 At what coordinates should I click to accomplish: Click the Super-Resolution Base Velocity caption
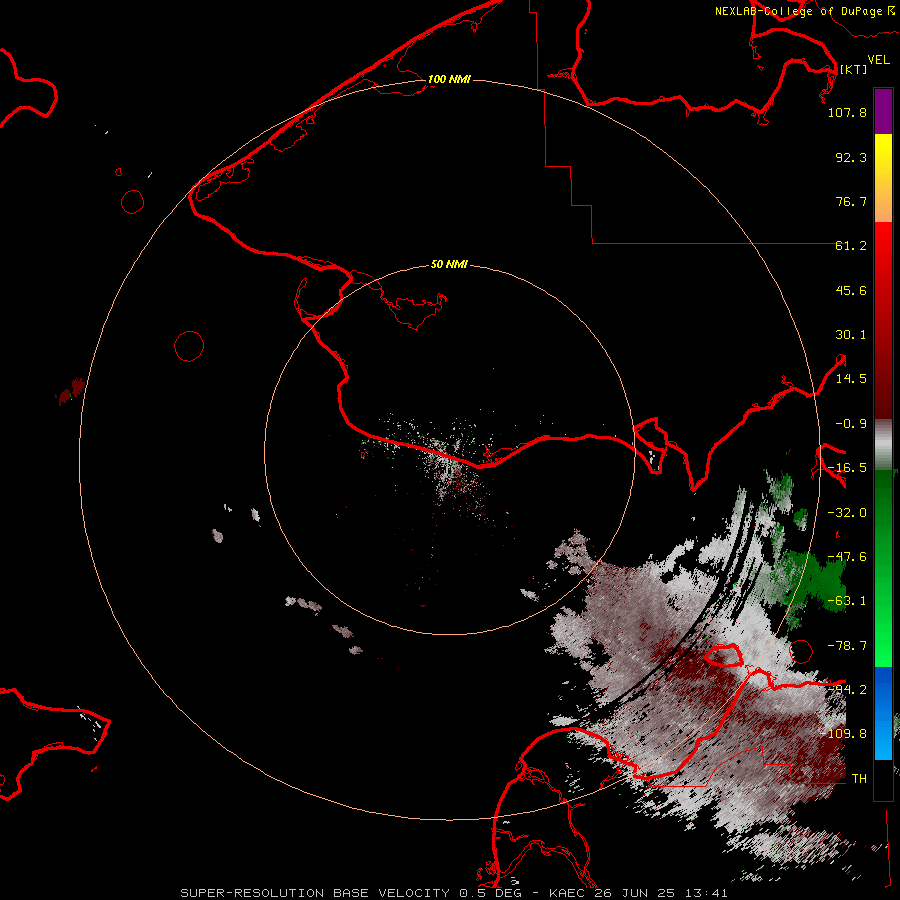454,893
